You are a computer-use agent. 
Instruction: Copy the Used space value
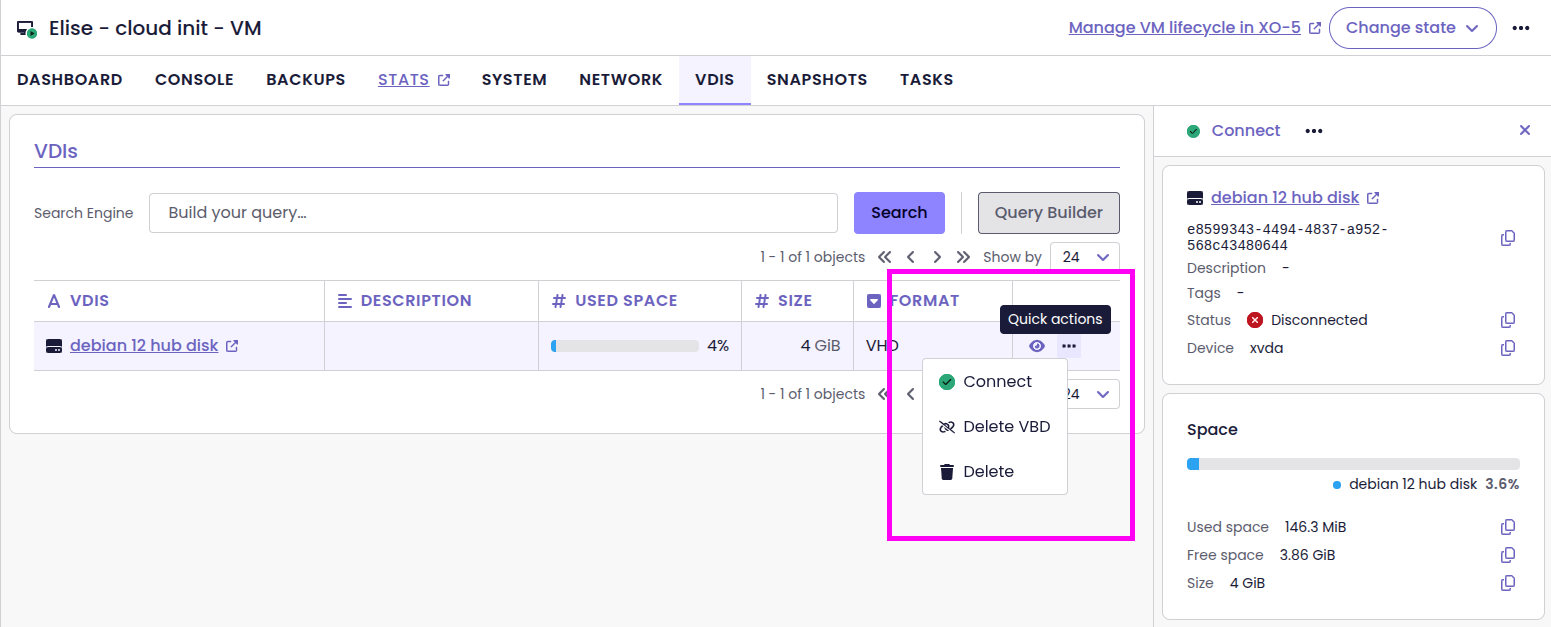(x=1508, y=527)
